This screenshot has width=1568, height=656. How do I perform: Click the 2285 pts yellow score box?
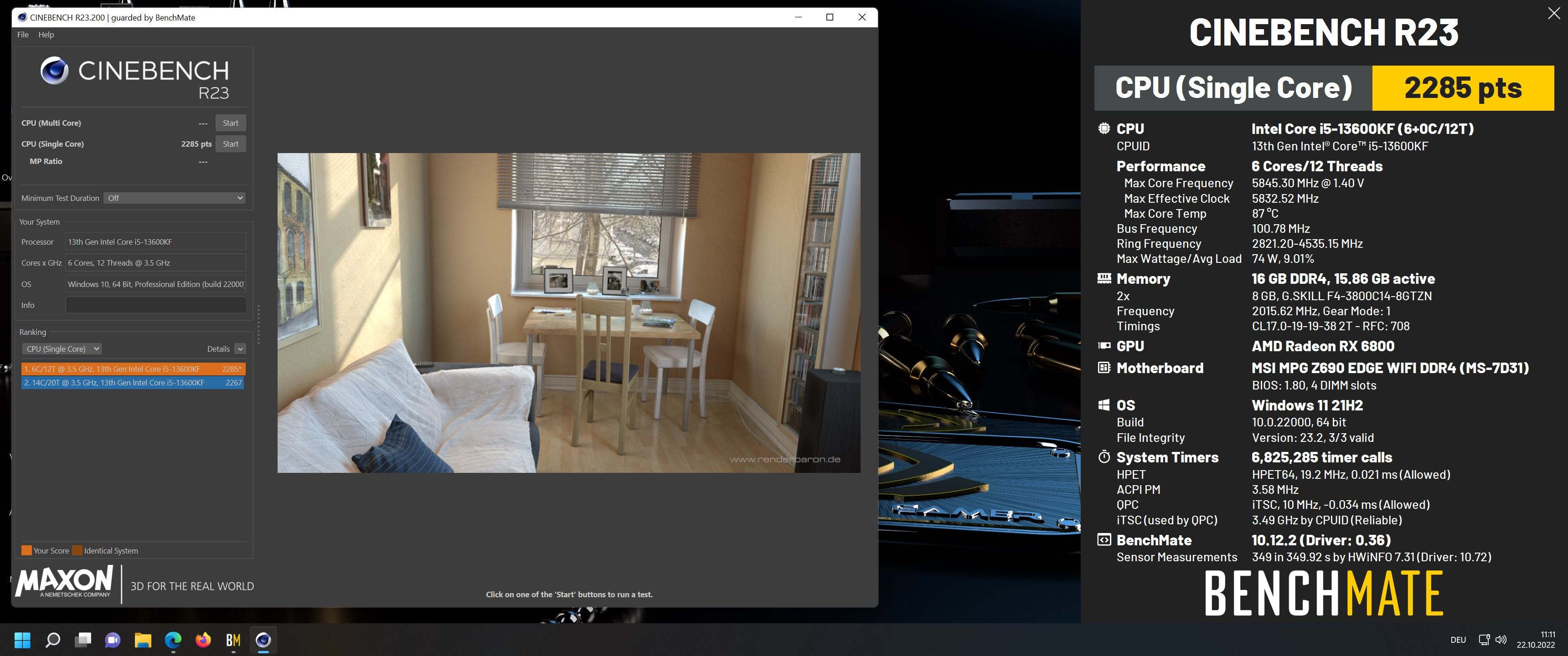point(1463,88)
